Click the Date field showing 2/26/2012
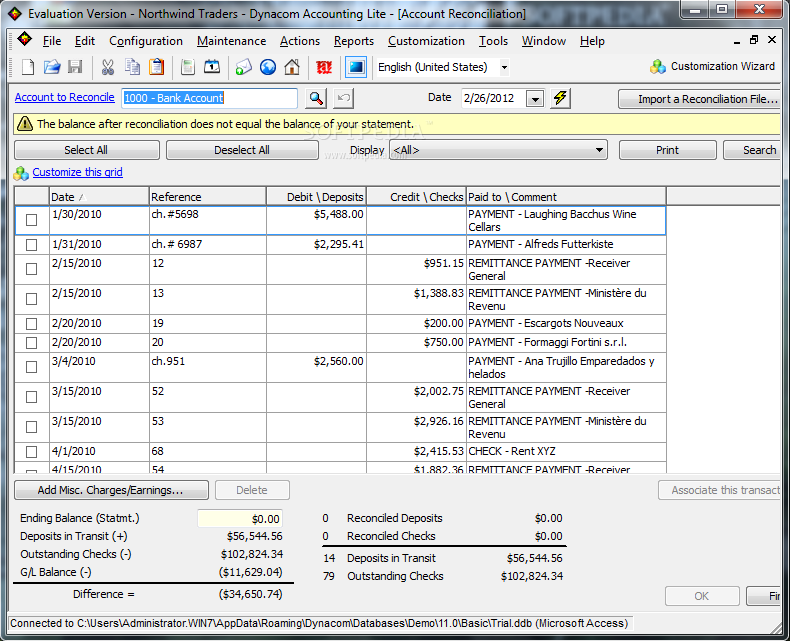 (x=493, y=98)
